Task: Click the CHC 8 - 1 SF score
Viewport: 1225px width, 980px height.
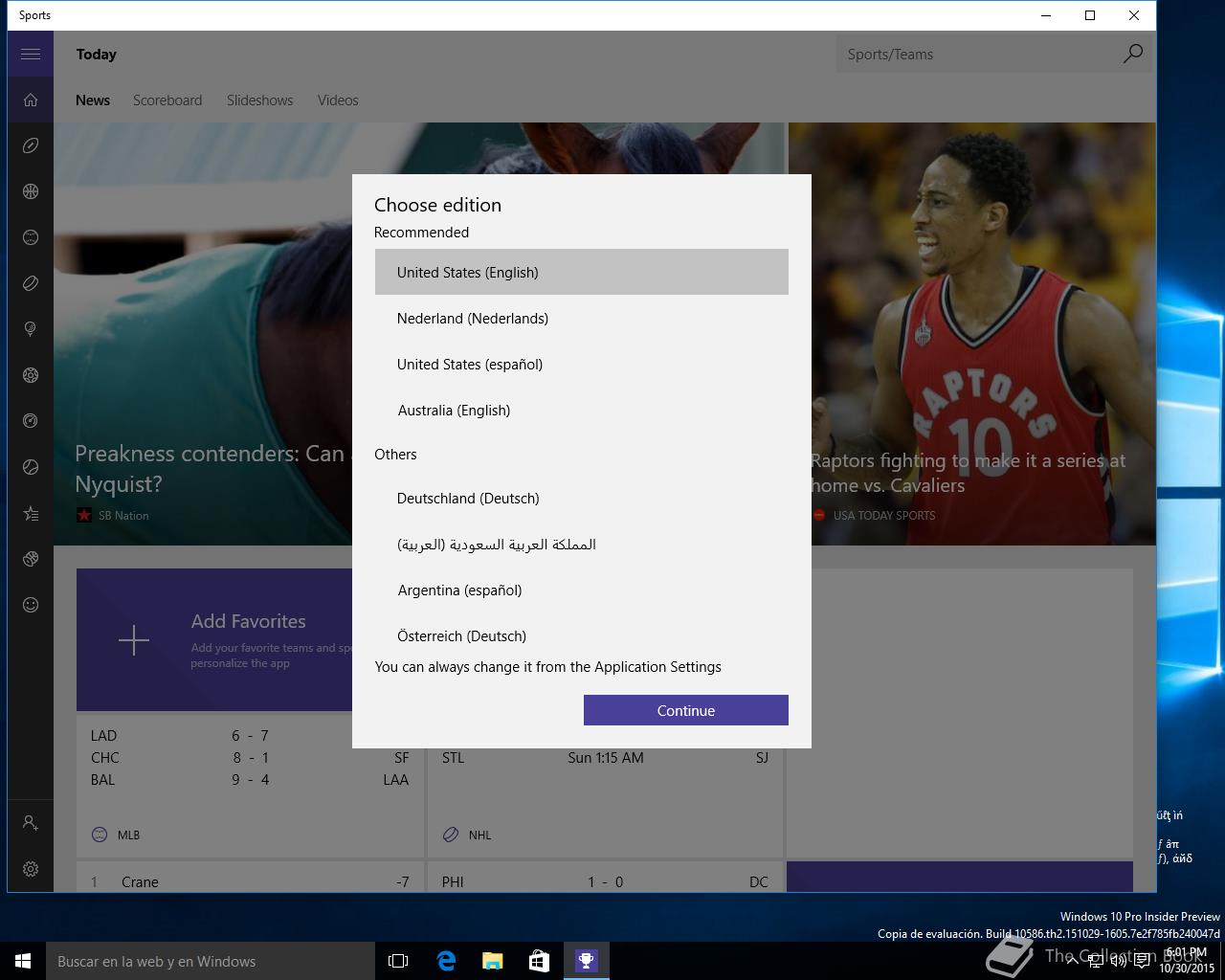Action: coord(250,757)
